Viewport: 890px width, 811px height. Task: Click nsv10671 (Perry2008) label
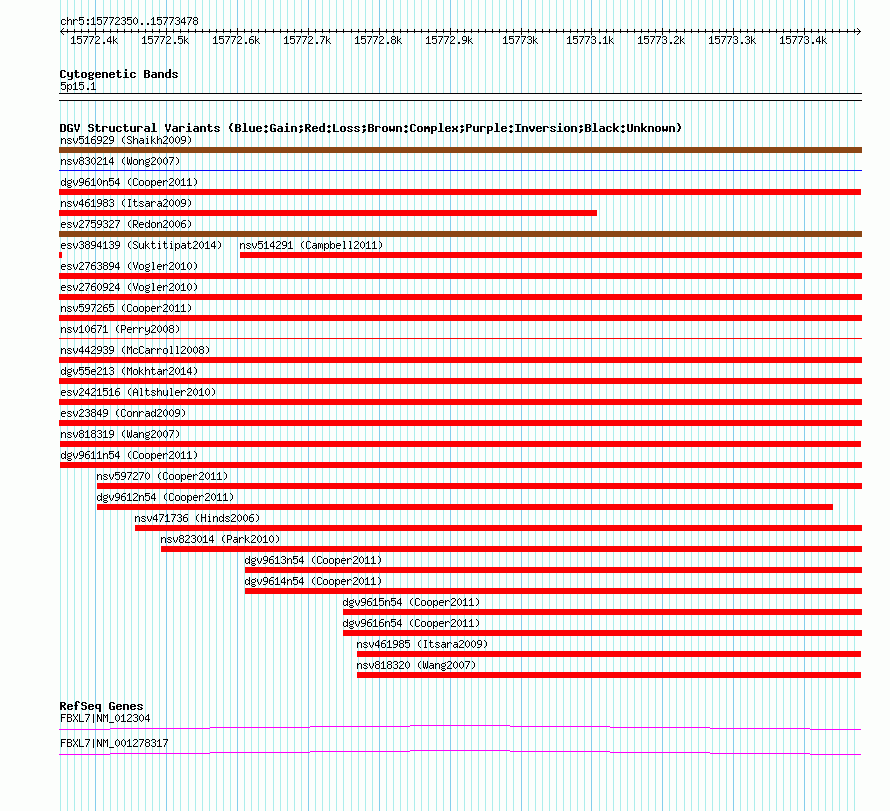coord(120,329)
